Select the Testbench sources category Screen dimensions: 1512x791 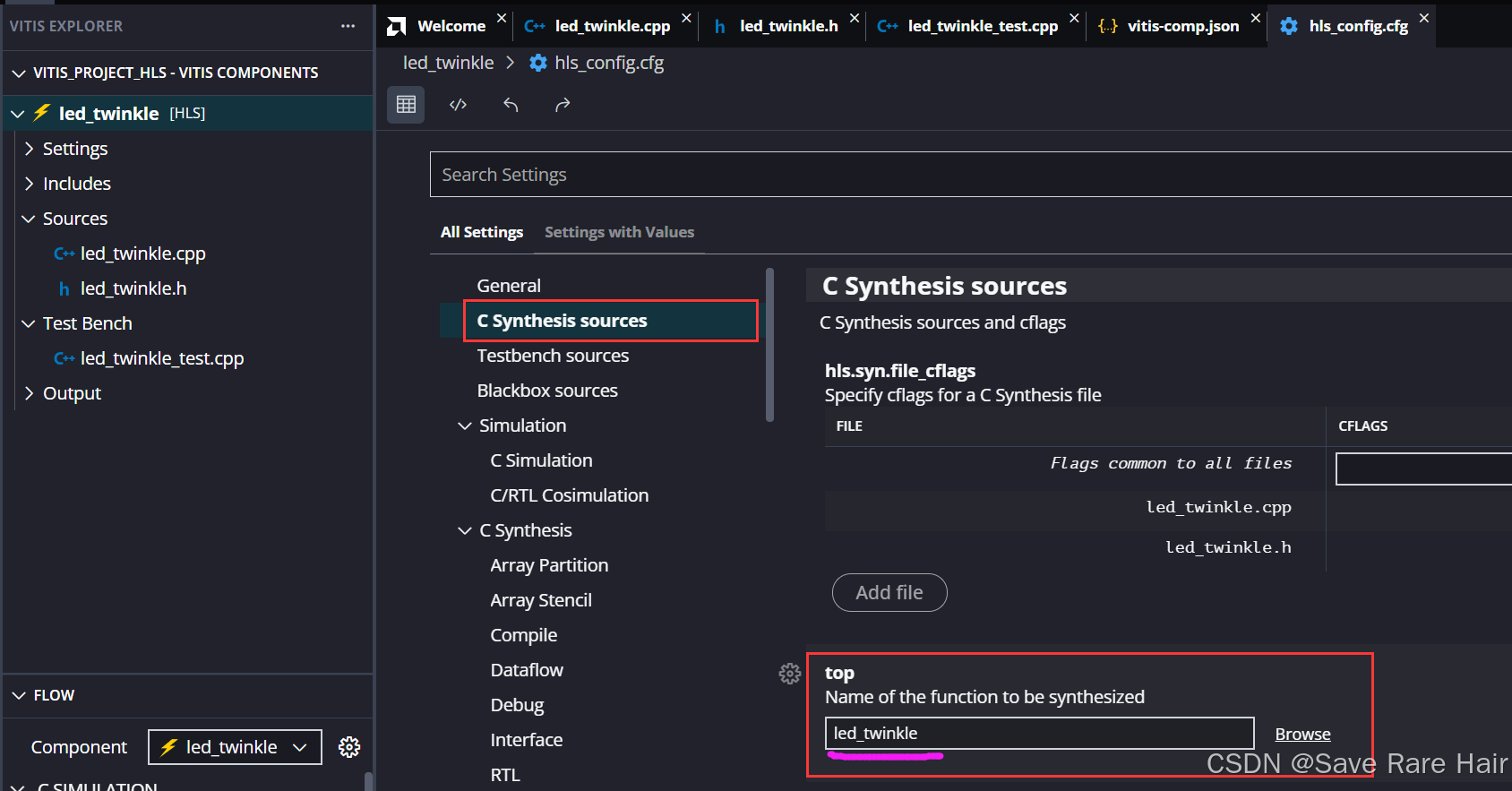coord(553,356)
